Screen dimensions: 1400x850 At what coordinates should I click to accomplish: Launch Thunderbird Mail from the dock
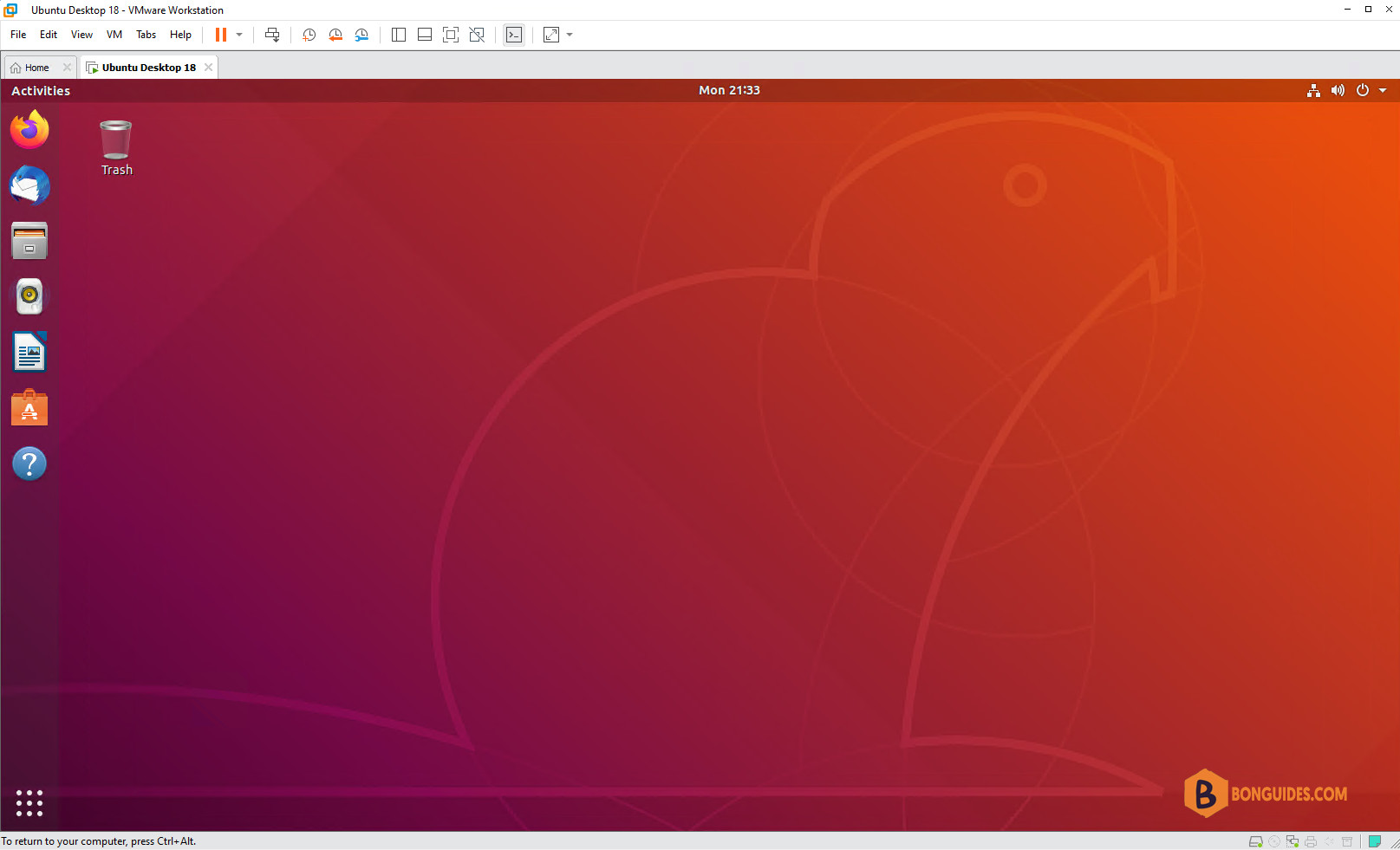pos(29,185)
